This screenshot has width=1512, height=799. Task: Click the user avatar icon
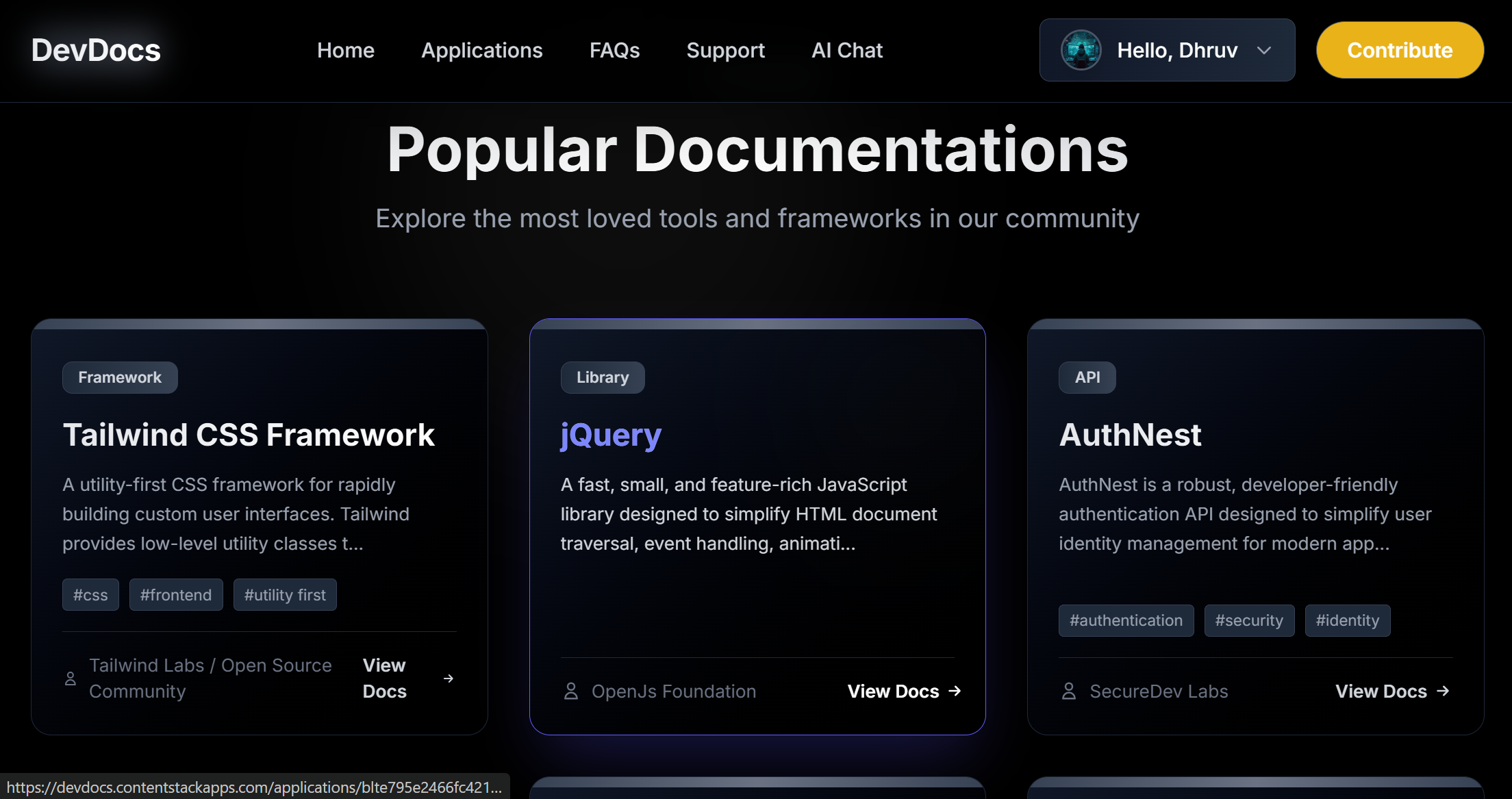(1081, 50)
